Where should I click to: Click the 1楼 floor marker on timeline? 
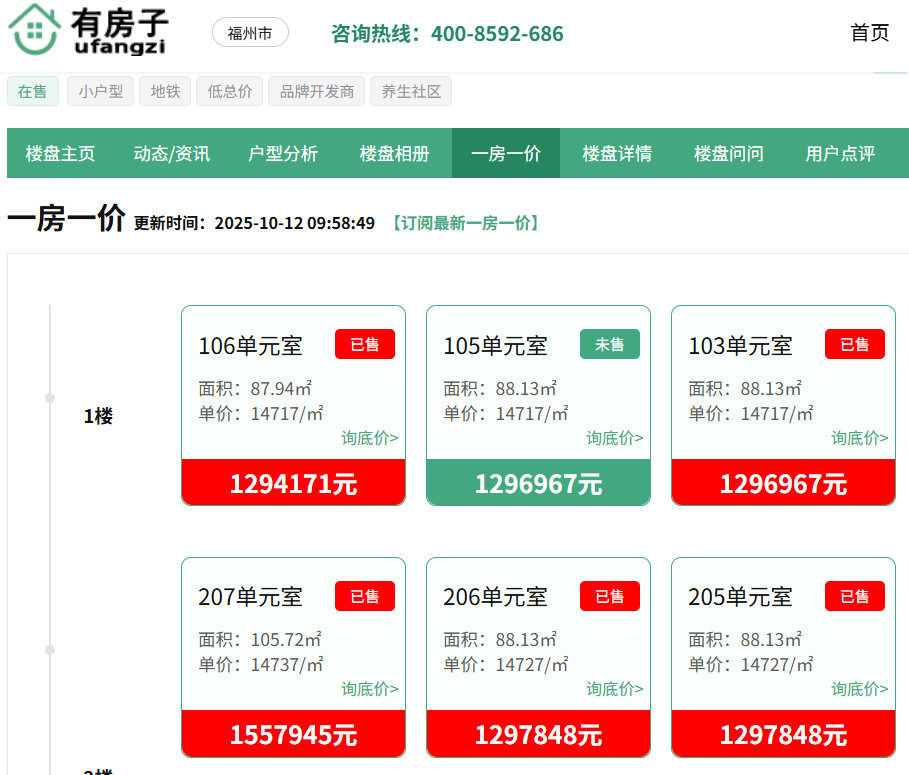tap(98, 416)
